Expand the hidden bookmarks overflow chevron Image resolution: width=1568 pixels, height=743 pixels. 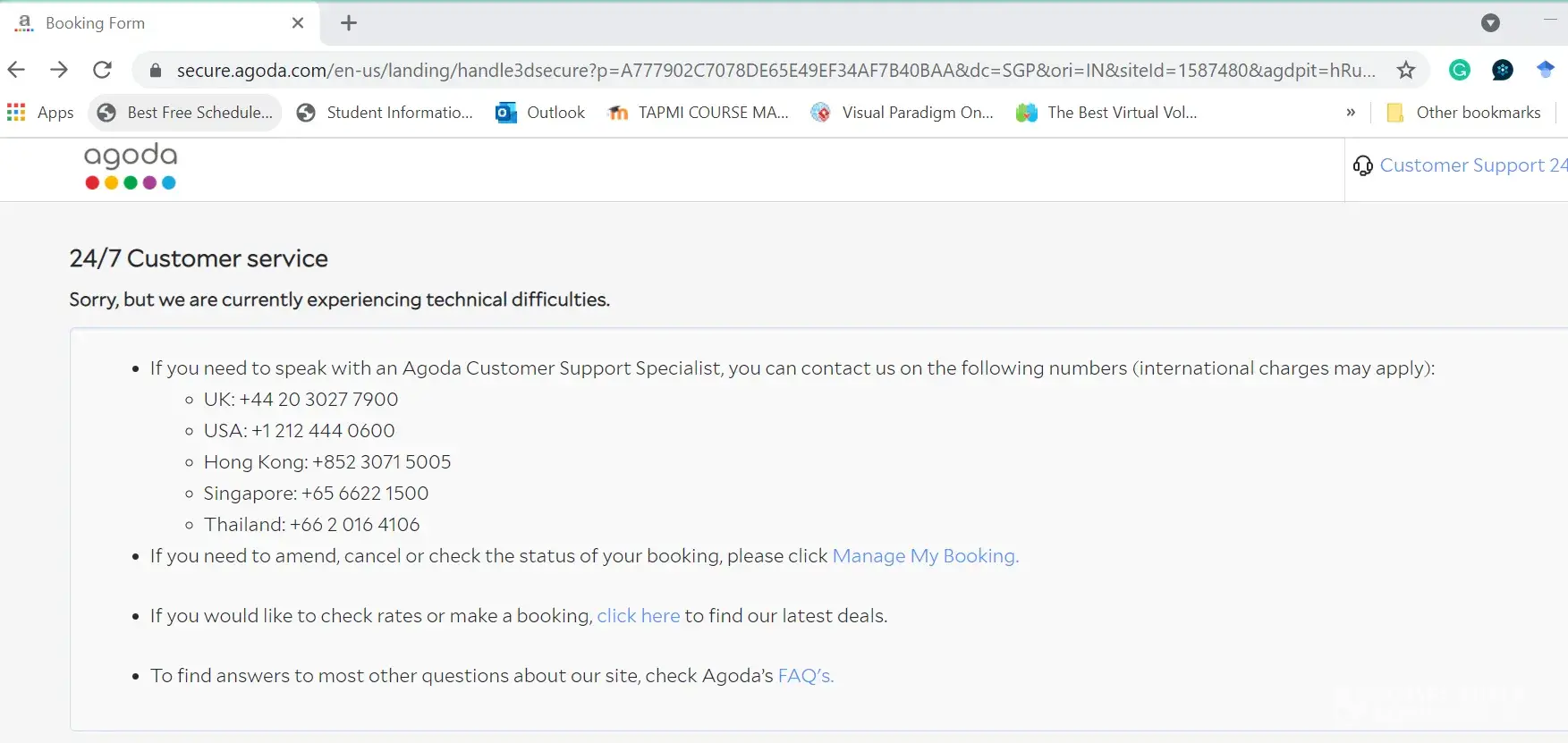tap(1351, 113)
